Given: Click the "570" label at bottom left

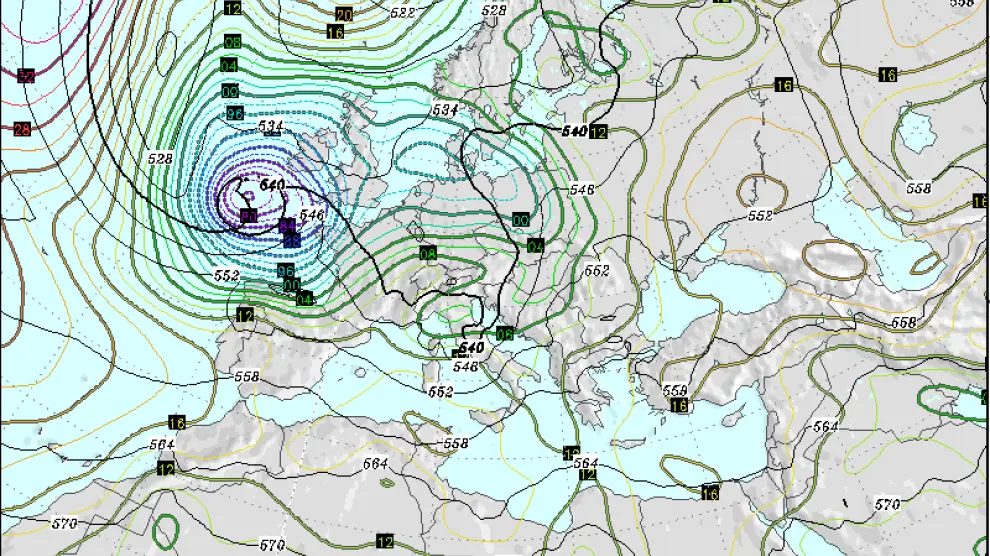Looking at the screenshot, I should 64,523.
